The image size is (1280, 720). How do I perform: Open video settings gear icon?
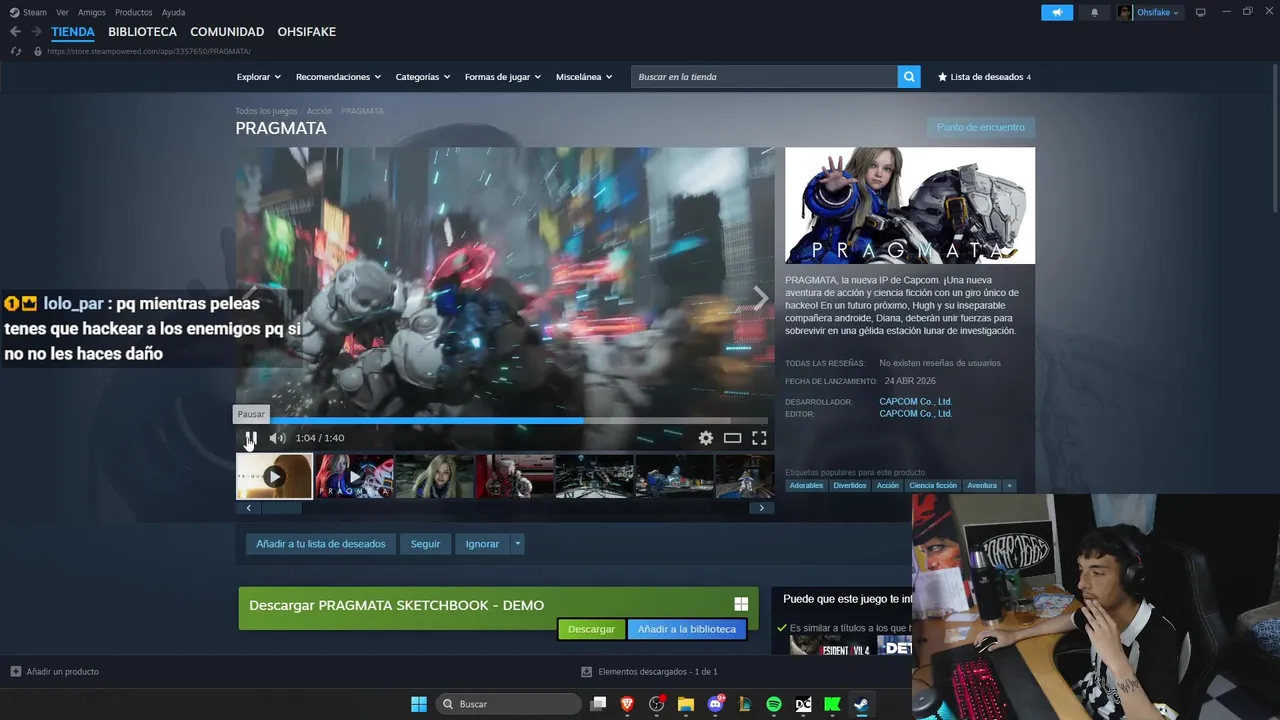706,438
